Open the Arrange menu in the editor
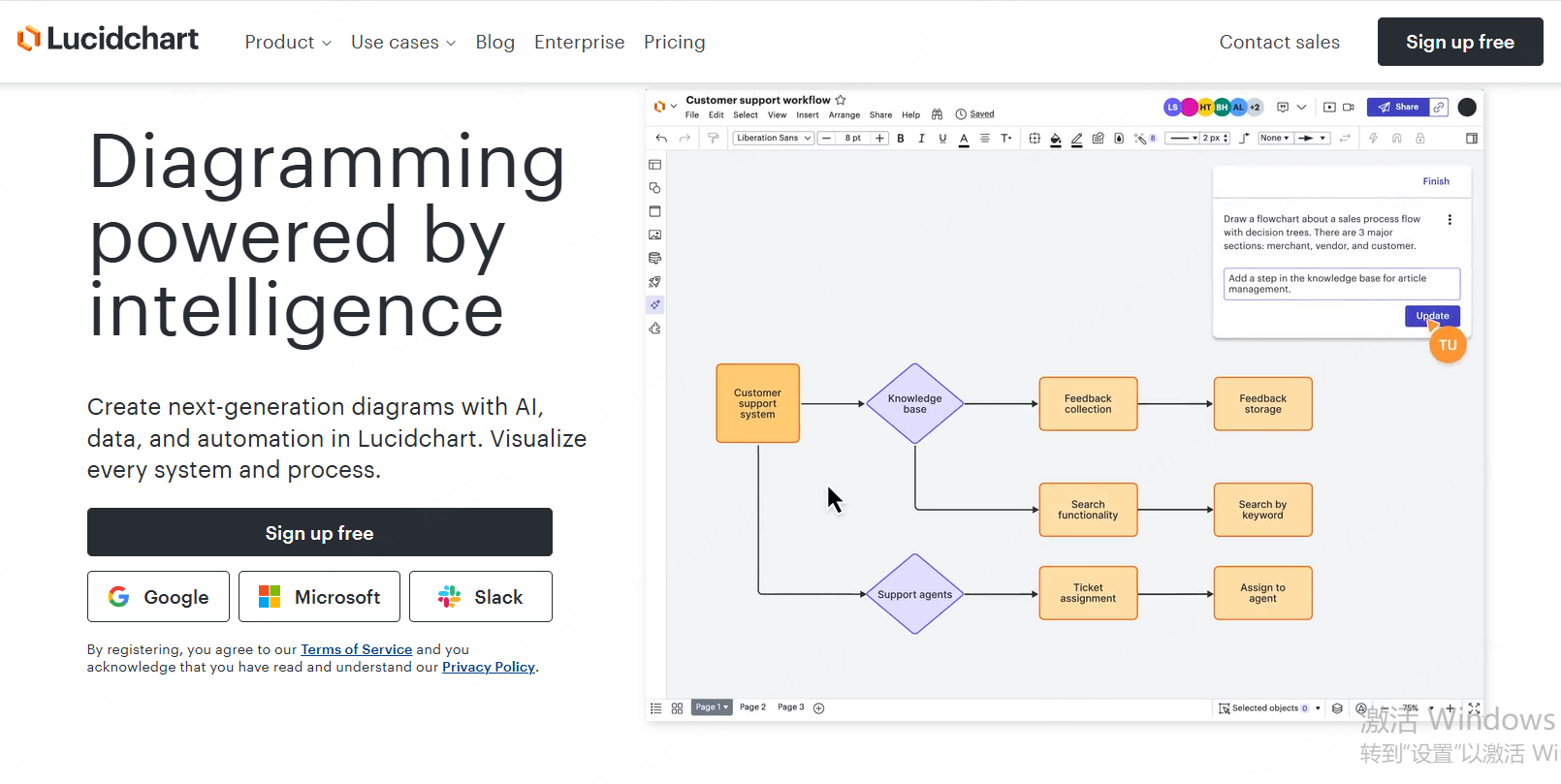The height and width of the screenshot is (784, 1561). [x=844, y=115]
